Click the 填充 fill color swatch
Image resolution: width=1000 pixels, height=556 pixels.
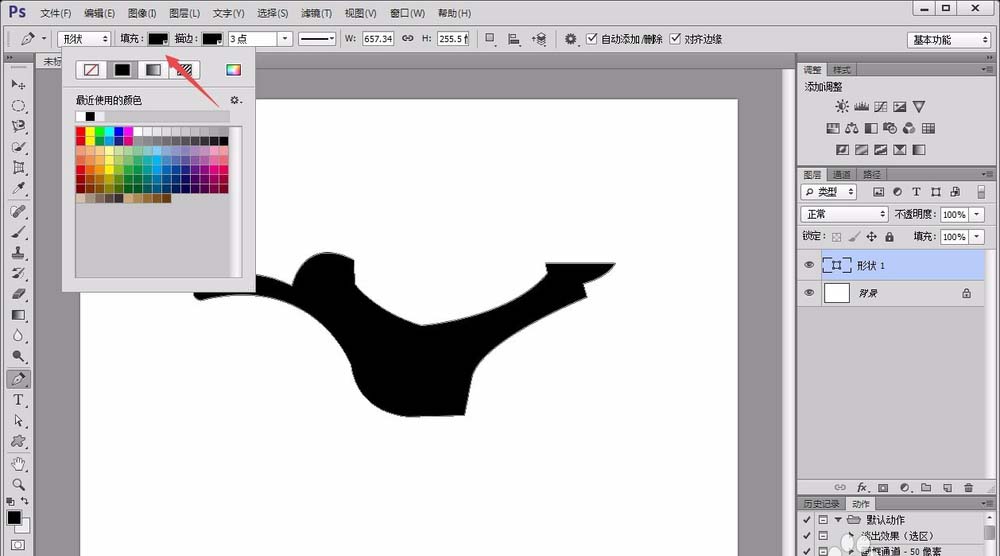point(158,39)
